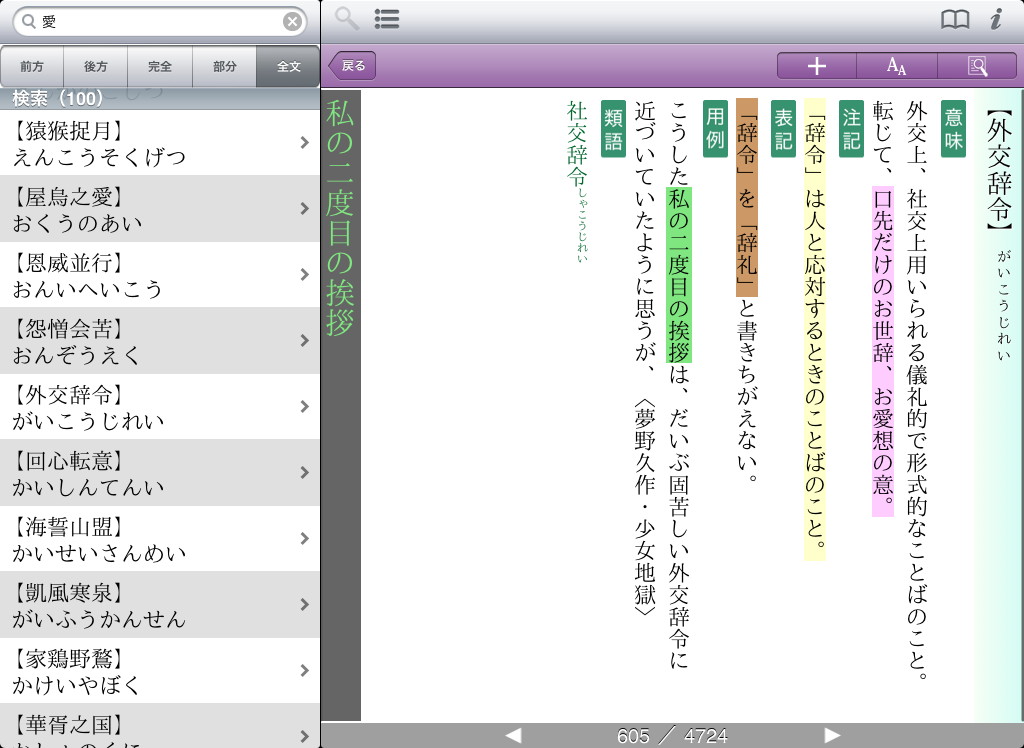Open the 屋烏之愛 entry

point(160,209)
